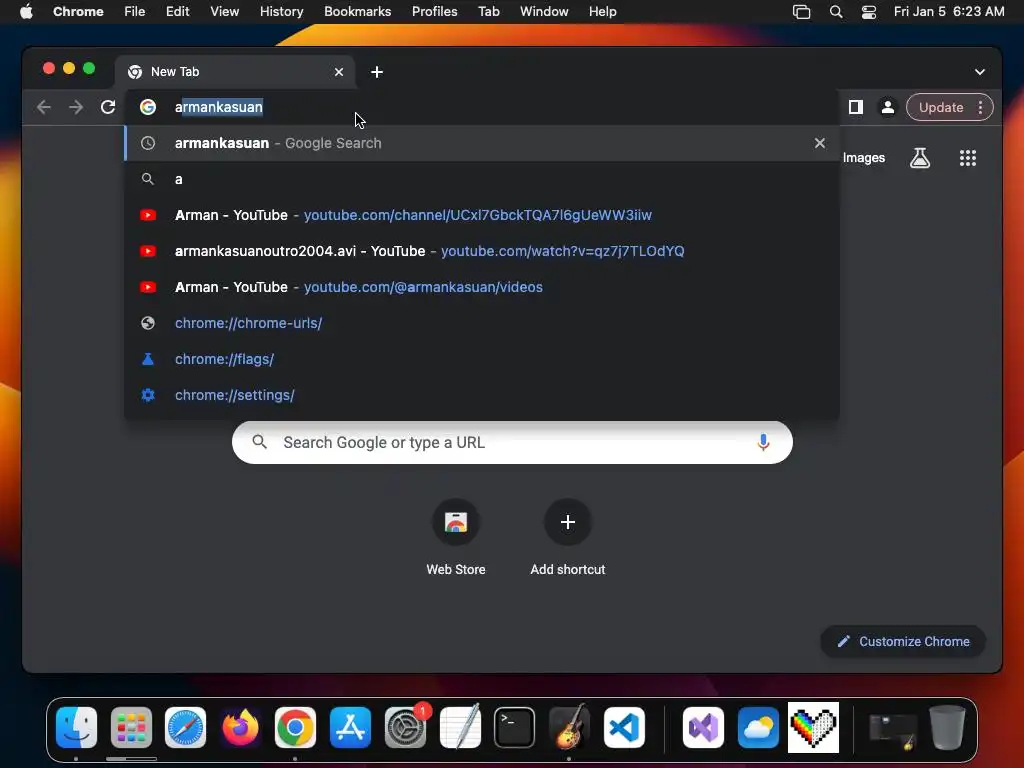Open the profile avatar menu
The image size is (1024, 768).
pyautogui.click(x=888, y=107)
